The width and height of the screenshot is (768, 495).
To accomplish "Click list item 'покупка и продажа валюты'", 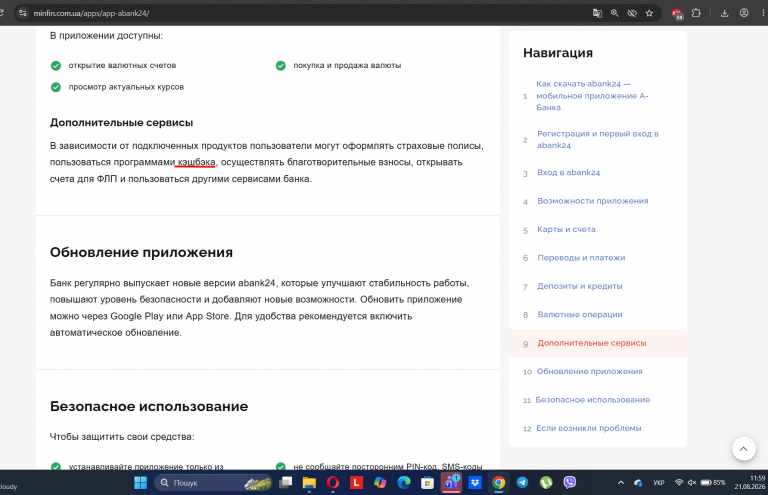I will (x=347, y=65).
